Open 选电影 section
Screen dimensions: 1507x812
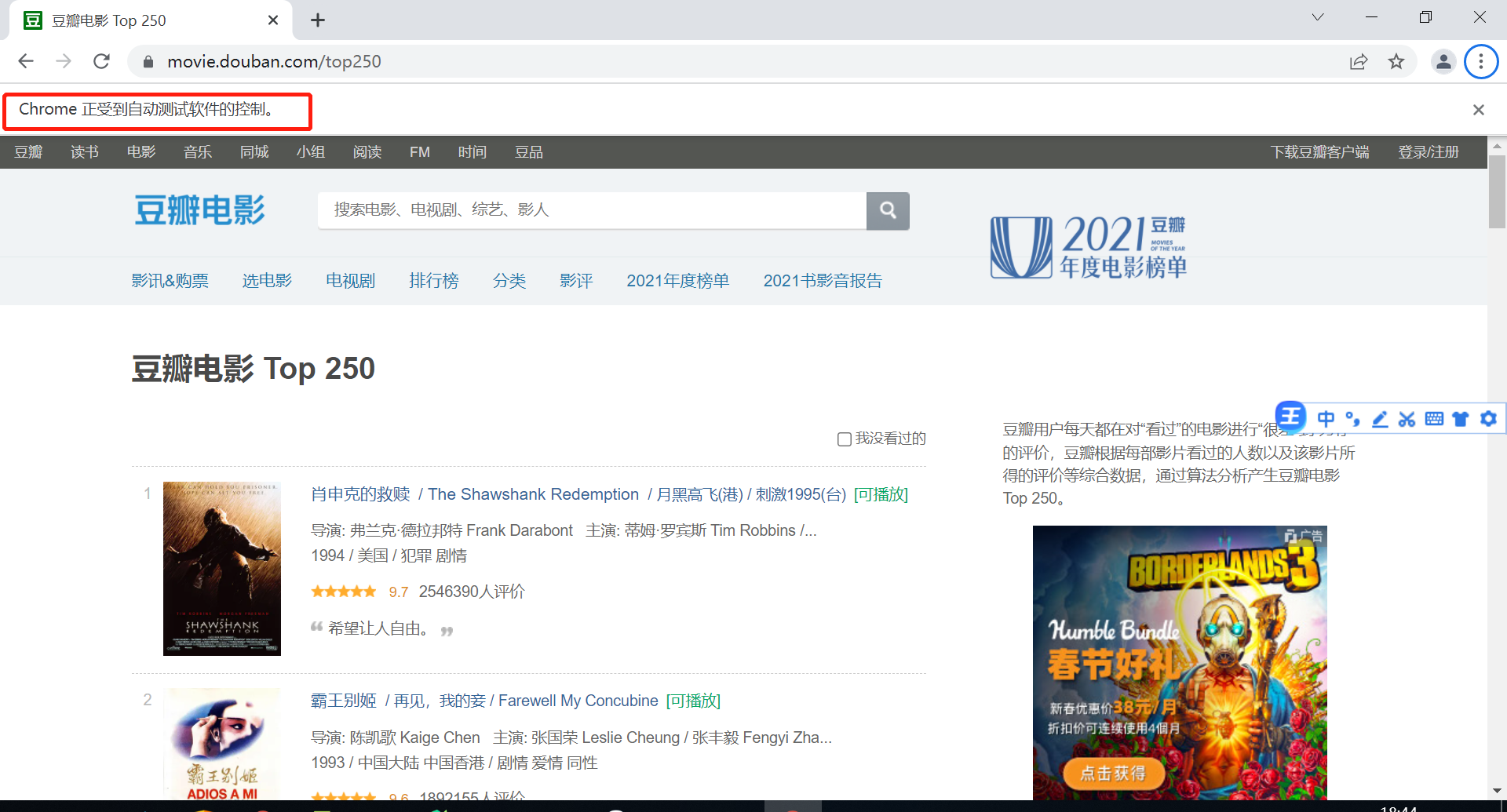267,281
